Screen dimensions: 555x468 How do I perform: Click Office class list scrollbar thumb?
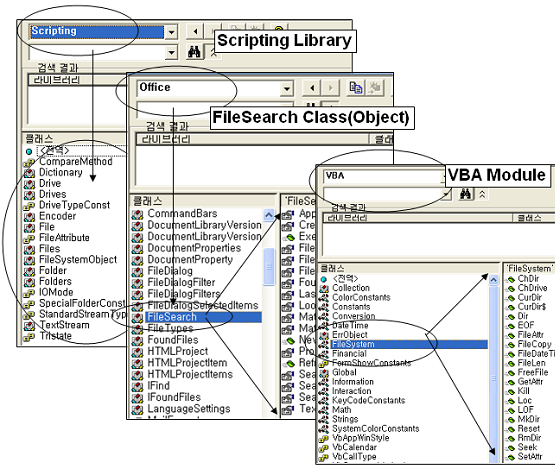[x=269, y=267]
